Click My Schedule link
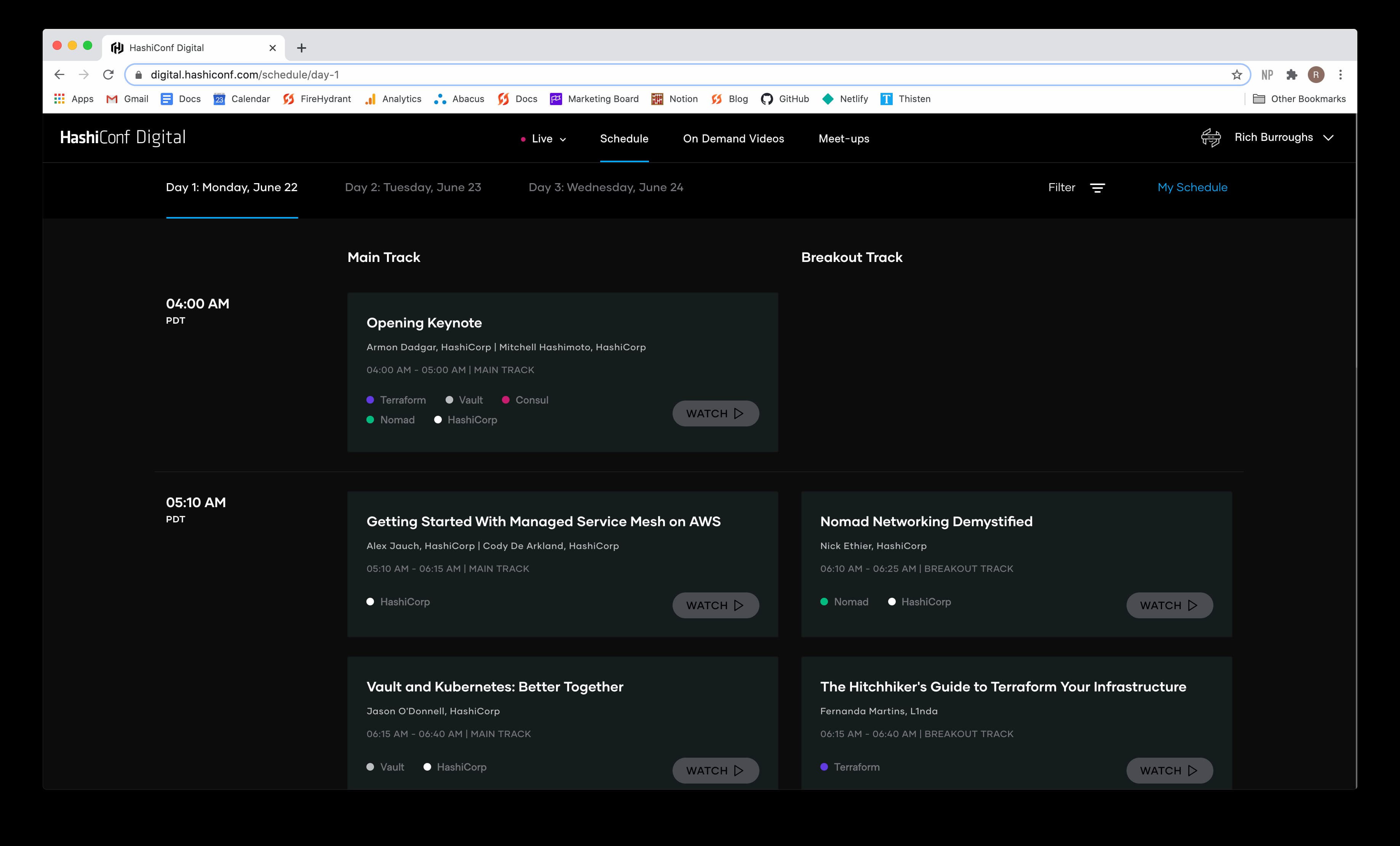Viewport: 1400px width, 846px height. point(1192,187)
